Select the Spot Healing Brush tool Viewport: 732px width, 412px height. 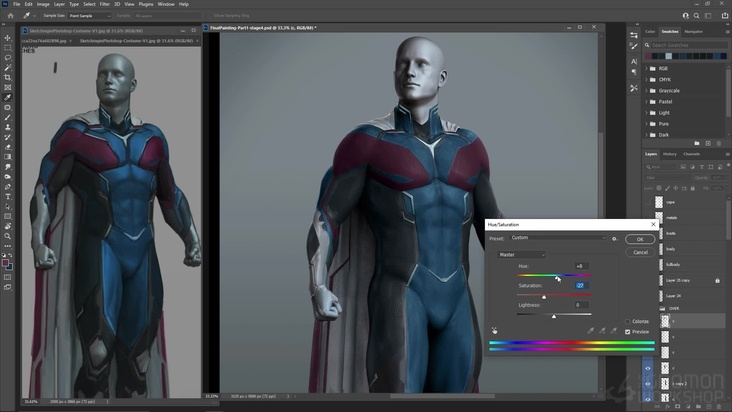point(7,107)
